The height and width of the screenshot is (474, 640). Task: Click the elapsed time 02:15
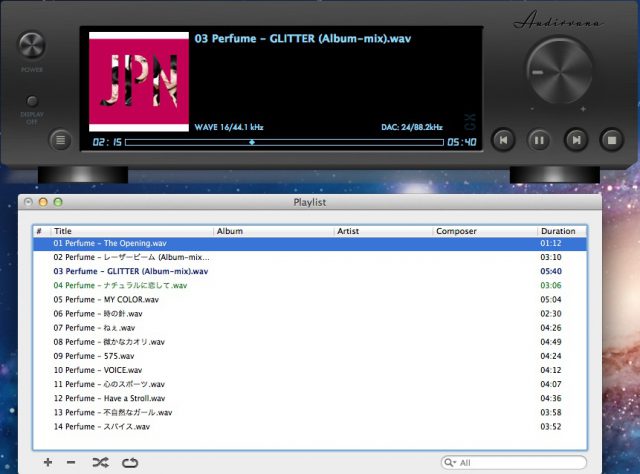(107, 142)
